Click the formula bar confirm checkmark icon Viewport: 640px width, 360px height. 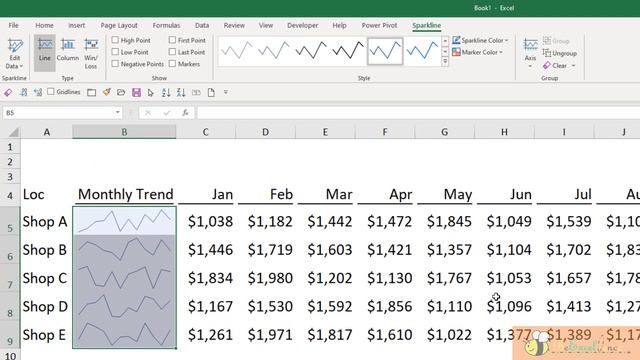pyautogui.click(x=167, y=113)
